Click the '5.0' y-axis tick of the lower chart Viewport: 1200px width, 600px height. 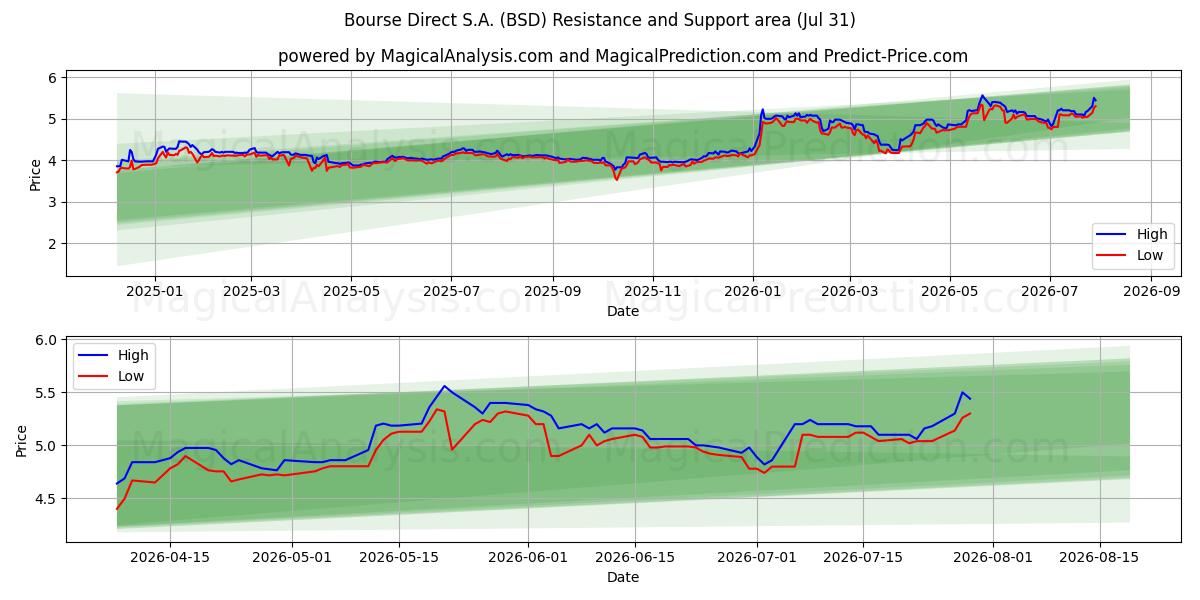click(48, 446)
